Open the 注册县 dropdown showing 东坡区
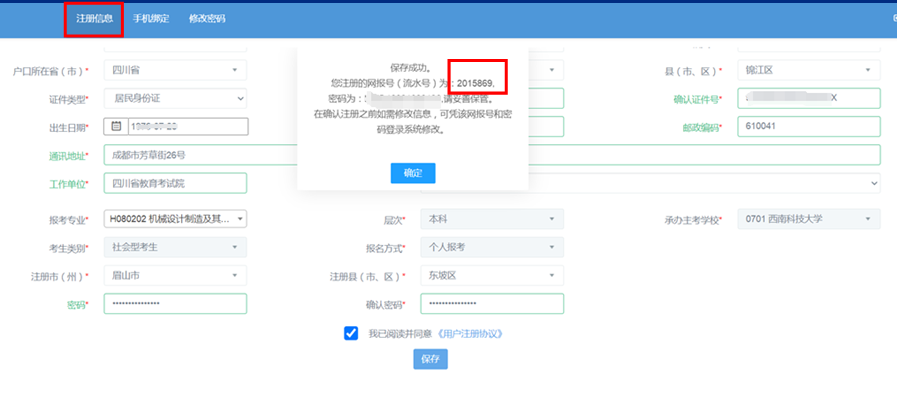The width and height of the screenshot is (897, 401). (491, 276)
